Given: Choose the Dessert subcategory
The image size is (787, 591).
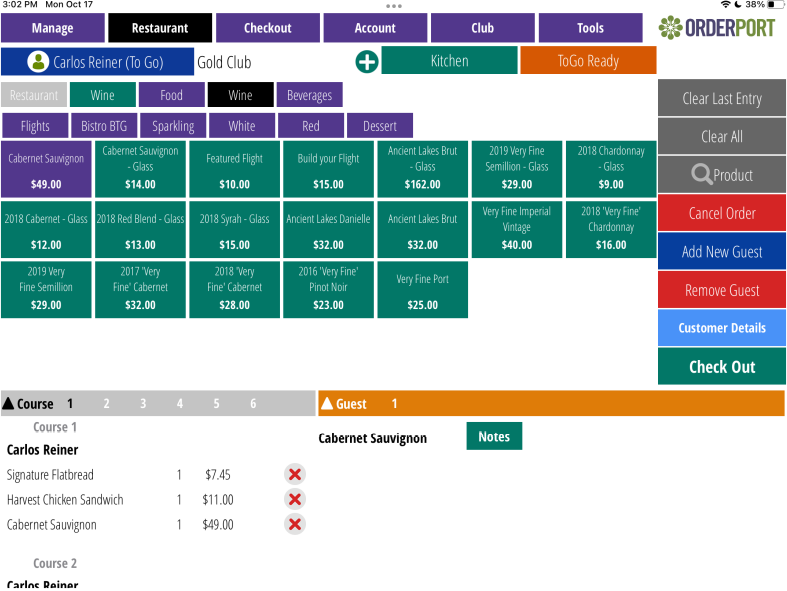Looking at the screenshot, I should coord(380,126).
